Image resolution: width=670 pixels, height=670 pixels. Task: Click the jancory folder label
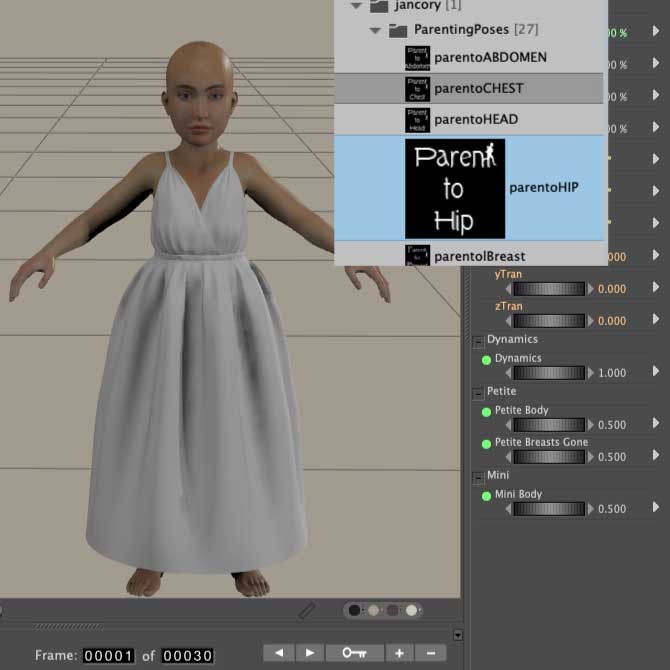coord(416,6)
